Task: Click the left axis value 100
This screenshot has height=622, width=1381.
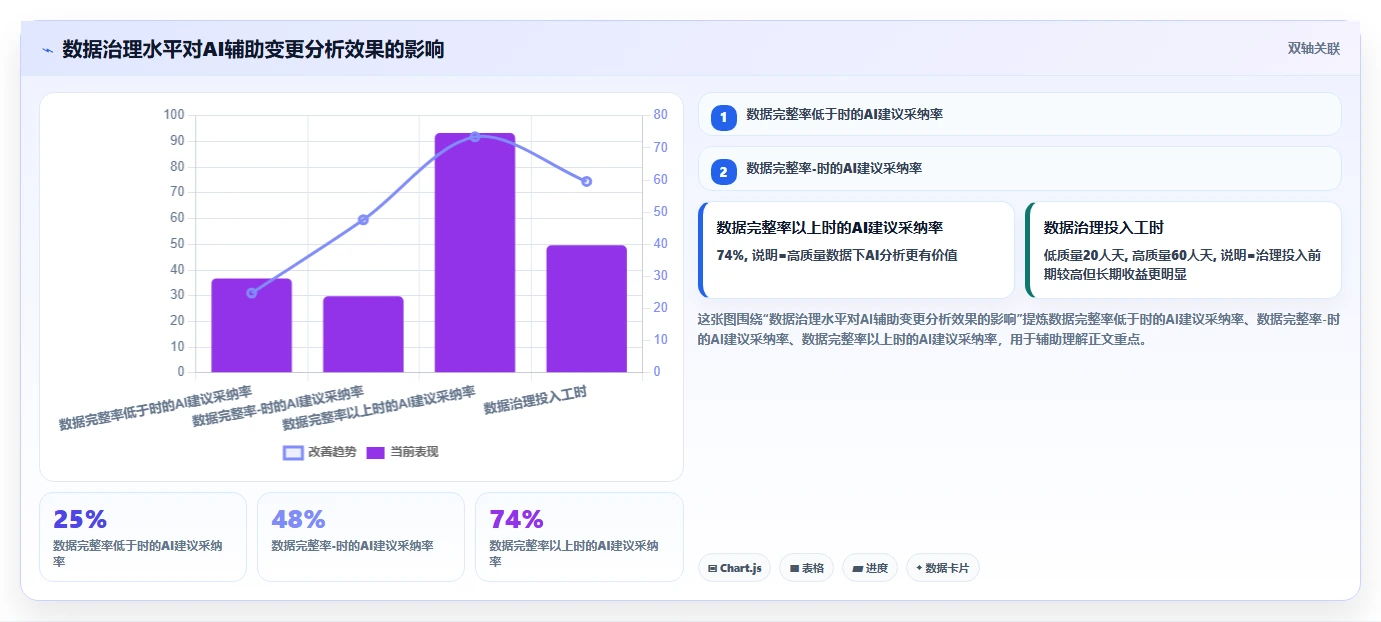Action: [173, 115]
